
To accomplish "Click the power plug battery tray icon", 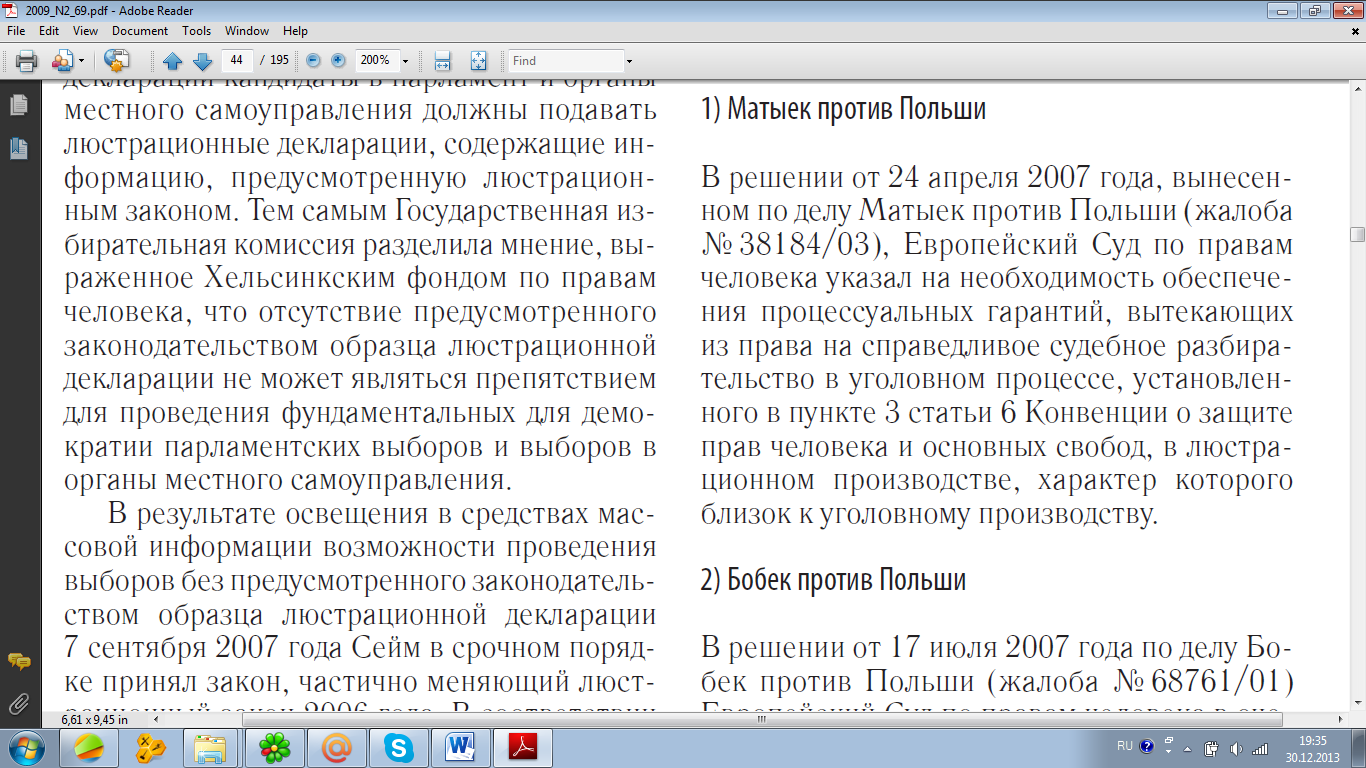I will 1211,747.
